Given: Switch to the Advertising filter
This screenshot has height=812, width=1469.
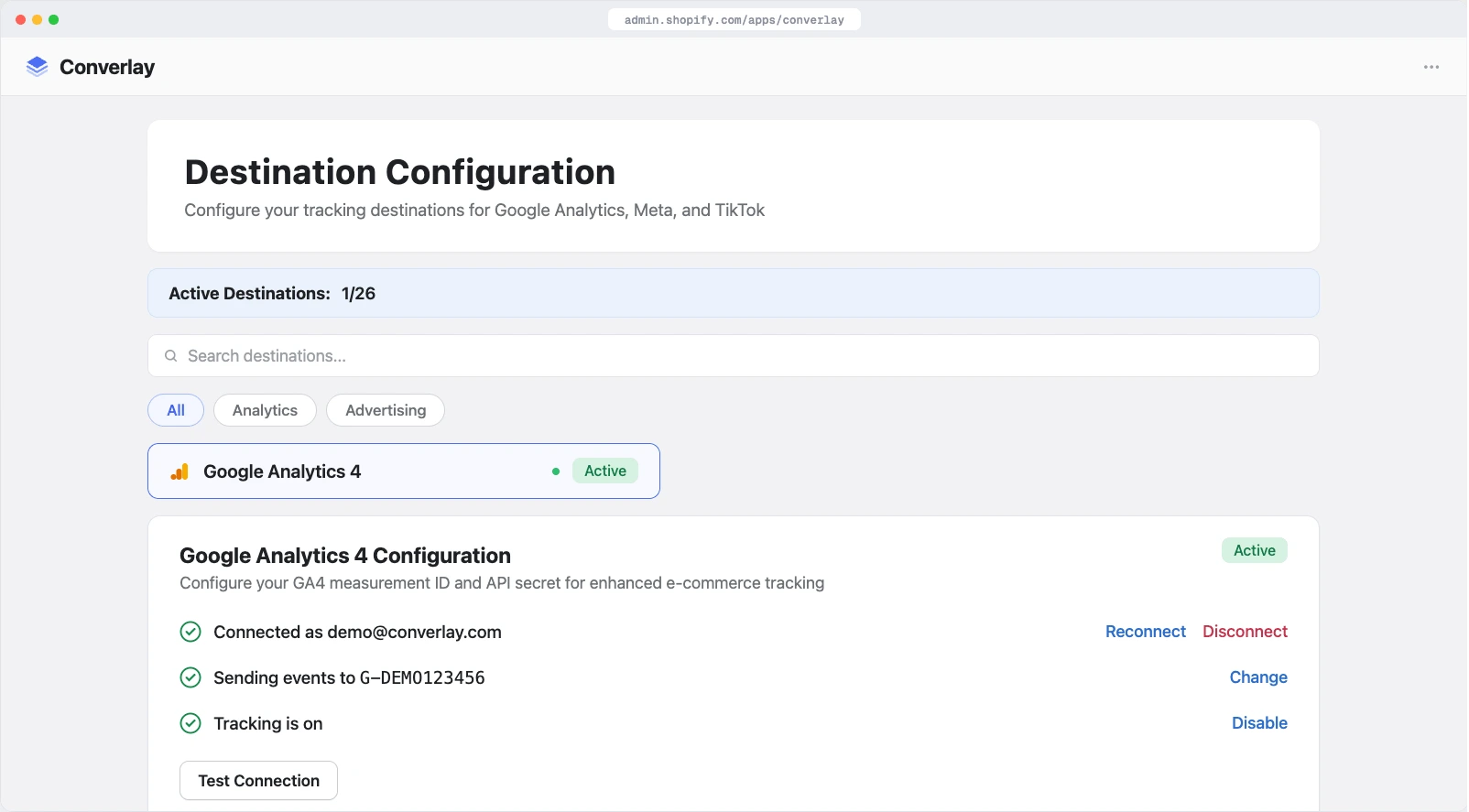Looking at the screenshot, I should (386, 410).
